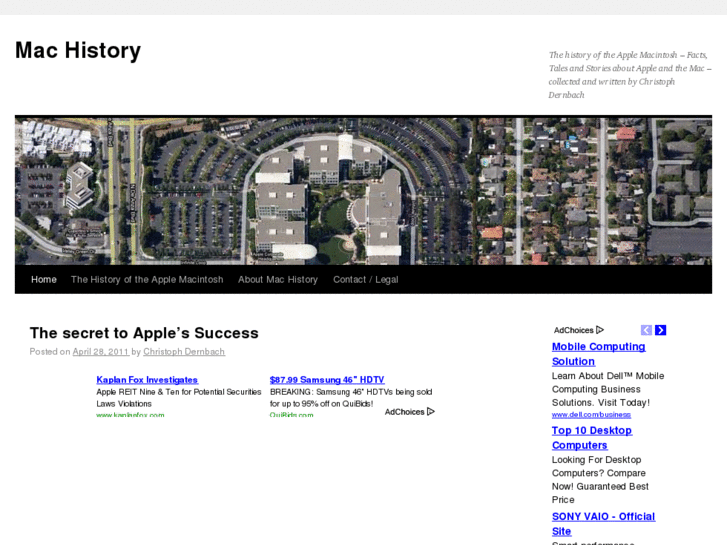Open the Mobile Computing Solution ad
Image resolution: width=727 pixels, height=545 pixels.
(x=599, y=354)
